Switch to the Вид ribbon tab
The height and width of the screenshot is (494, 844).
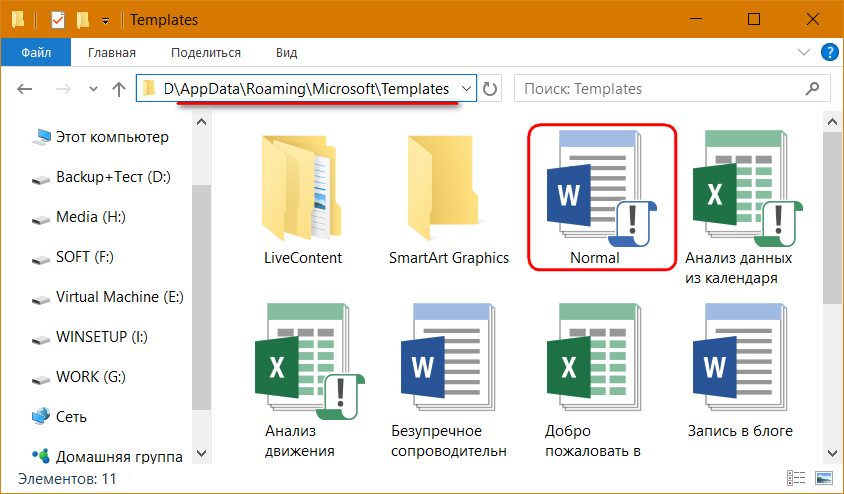point(287,52)
